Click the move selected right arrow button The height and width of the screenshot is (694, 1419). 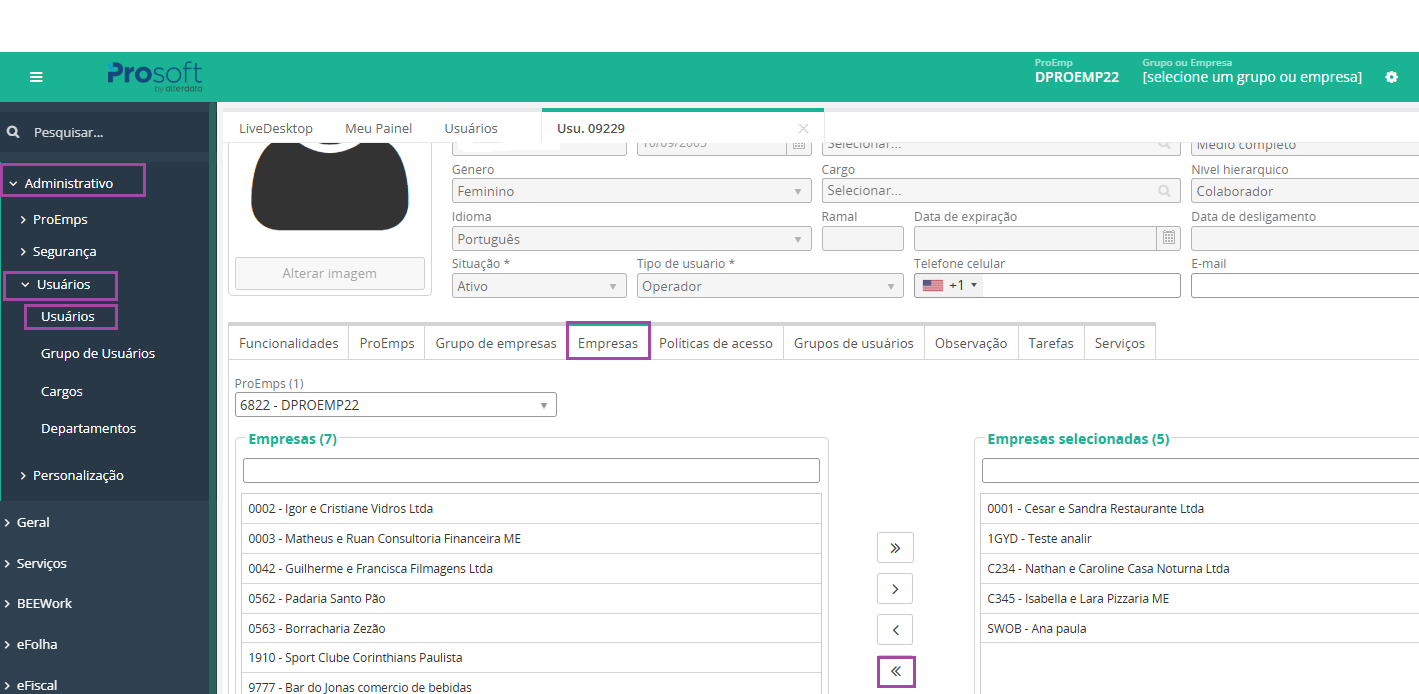(895, 589)
